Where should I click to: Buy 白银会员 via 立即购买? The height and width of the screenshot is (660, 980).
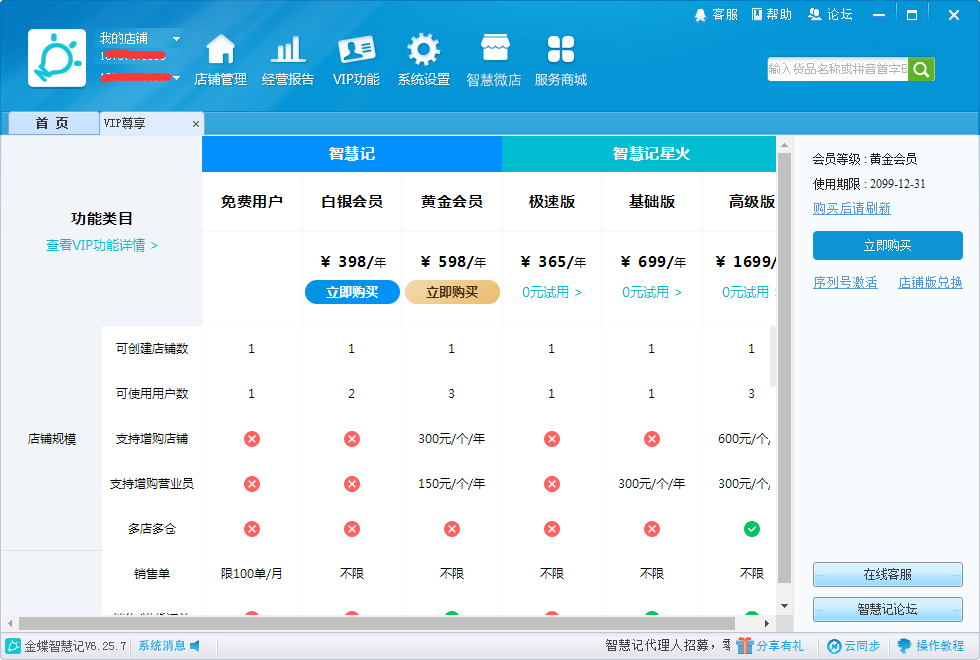click(352, 292)
